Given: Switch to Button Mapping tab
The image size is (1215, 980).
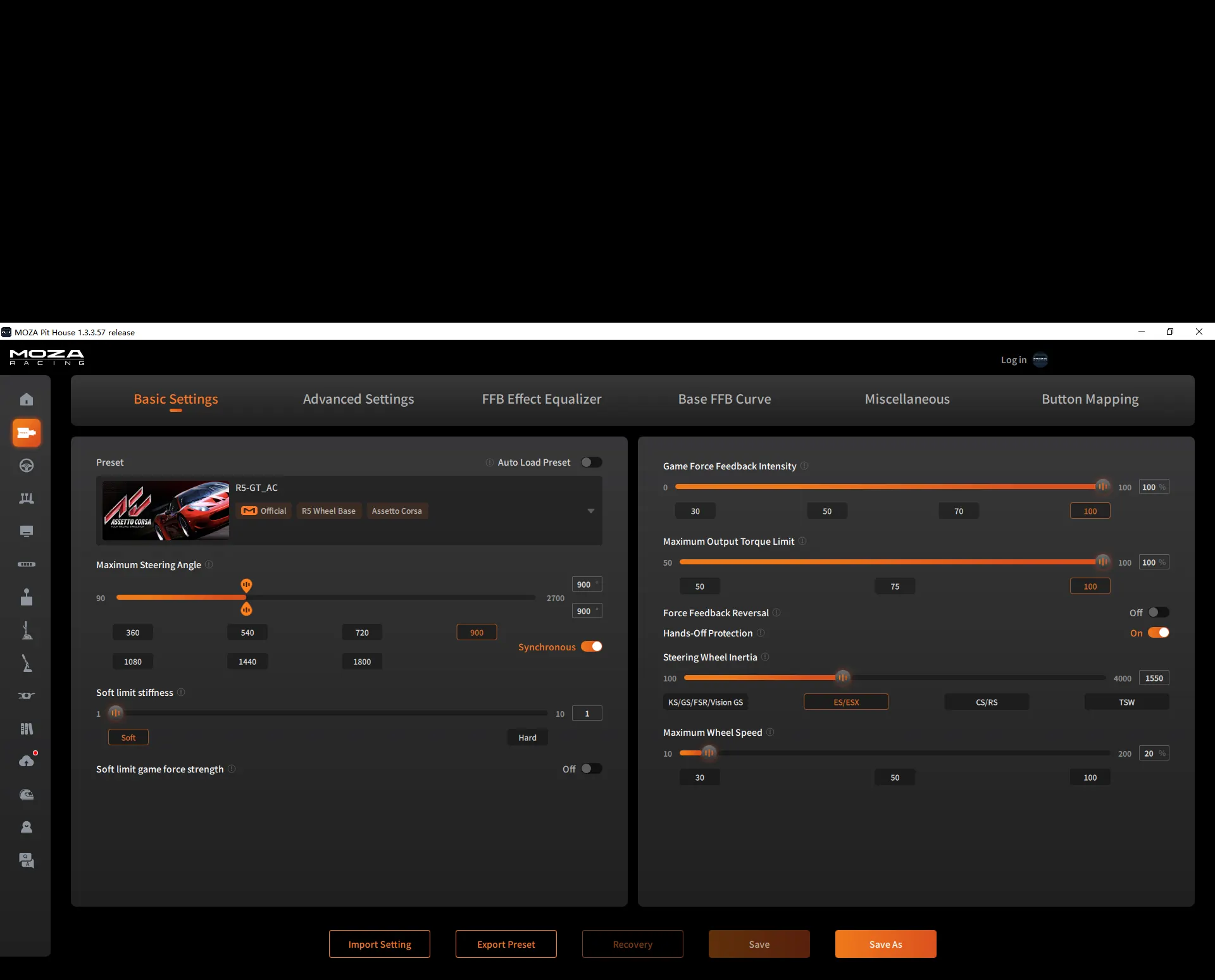Looking at the screenshot, I should (x=1090, y=399).
